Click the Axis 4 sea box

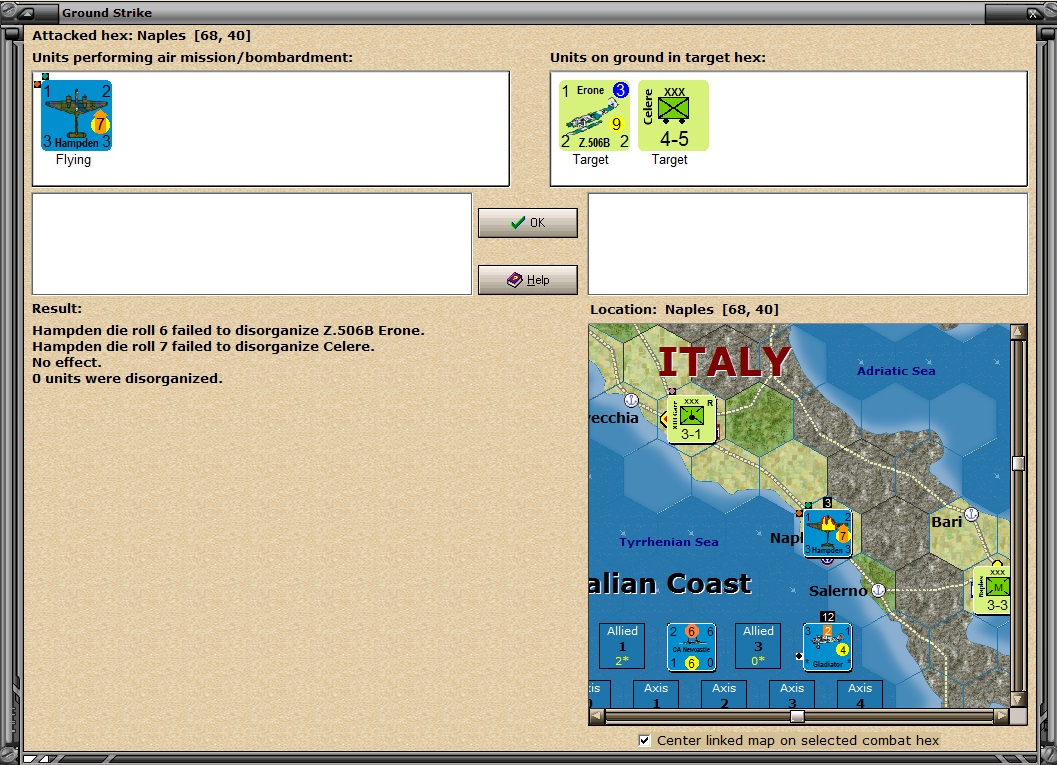[860, 694]
